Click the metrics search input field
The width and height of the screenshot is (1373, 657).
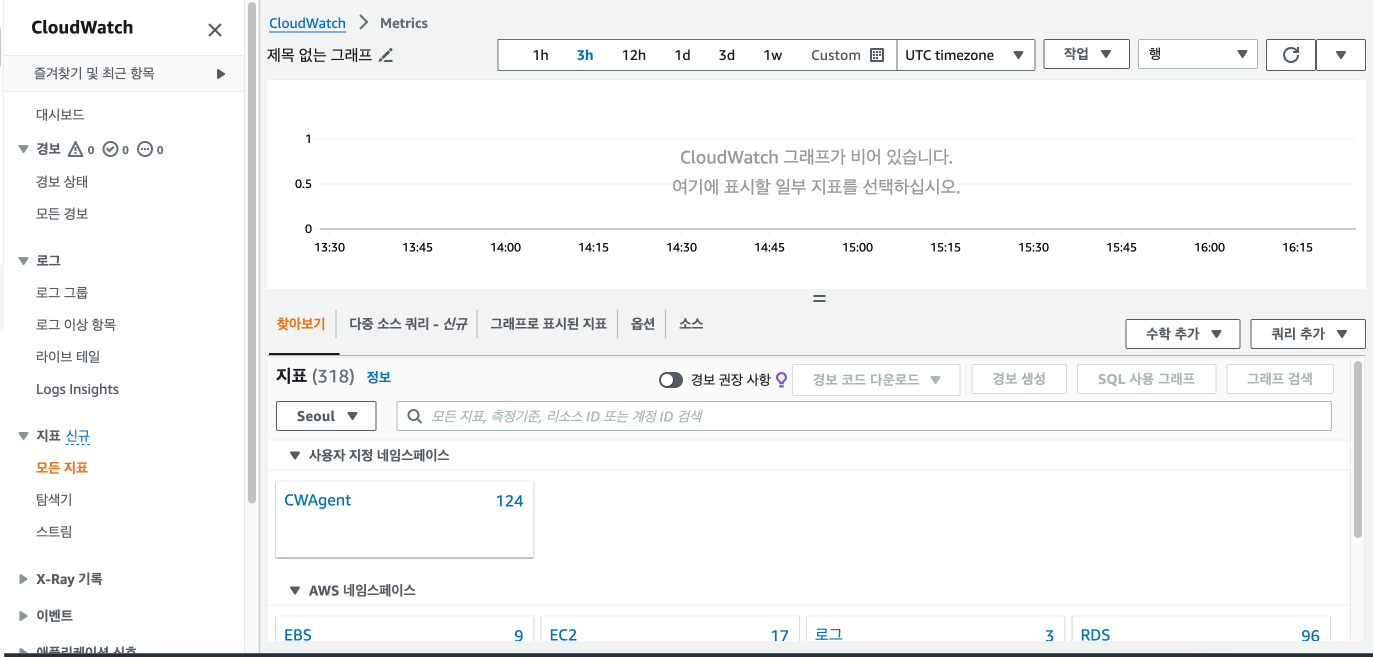point(864,416)
